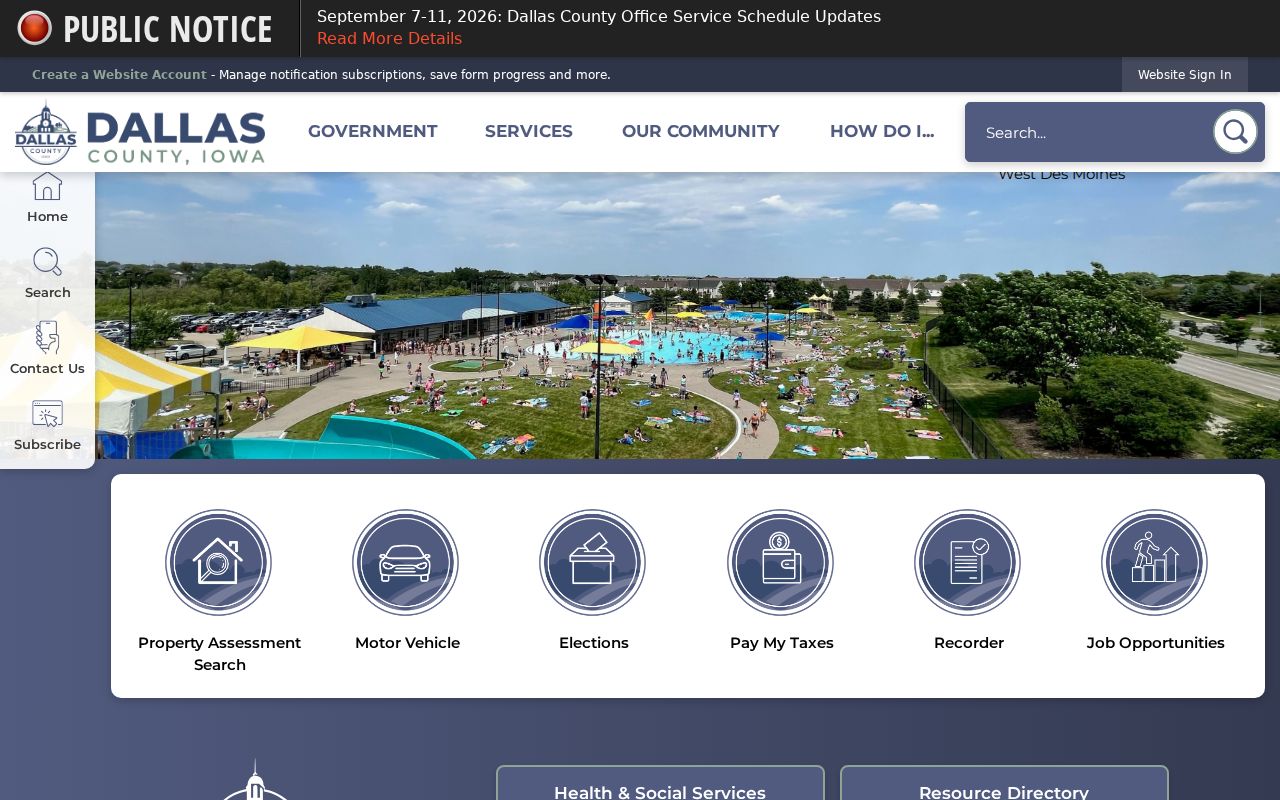Click the Read More Details link

[389, 38]
